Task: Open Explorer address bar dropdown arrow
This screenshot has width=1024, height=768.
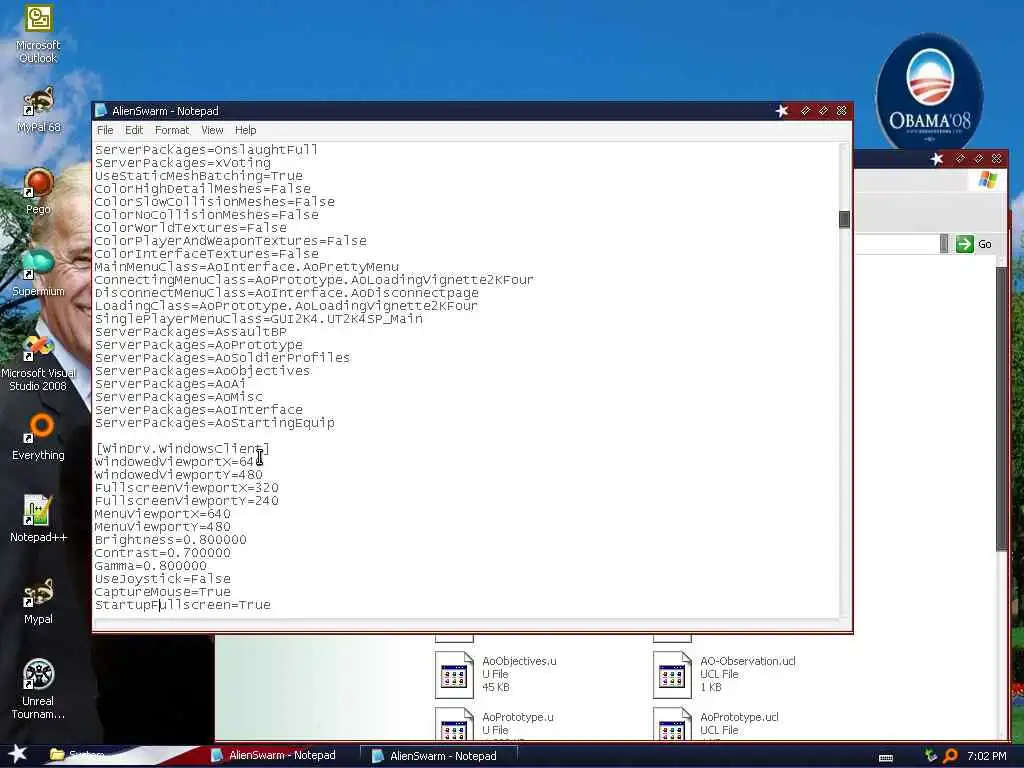Action: click(944, 244)
